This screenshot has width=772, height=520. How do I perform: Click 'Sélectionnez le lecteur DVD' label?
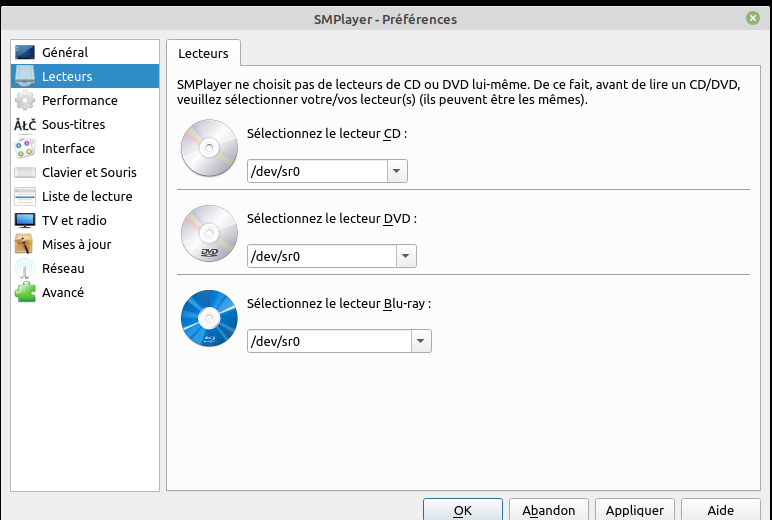point(332,219)
